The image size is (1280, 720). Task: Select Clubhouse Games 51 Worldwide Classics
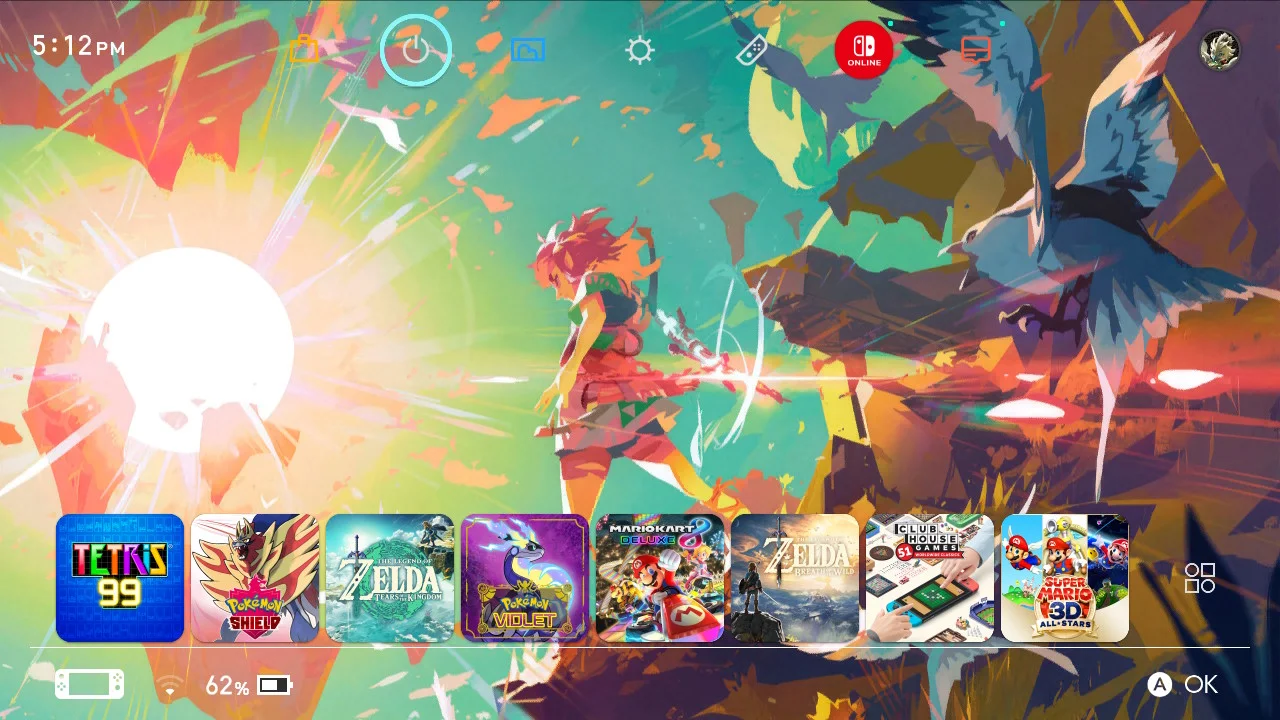coord(930,578)
